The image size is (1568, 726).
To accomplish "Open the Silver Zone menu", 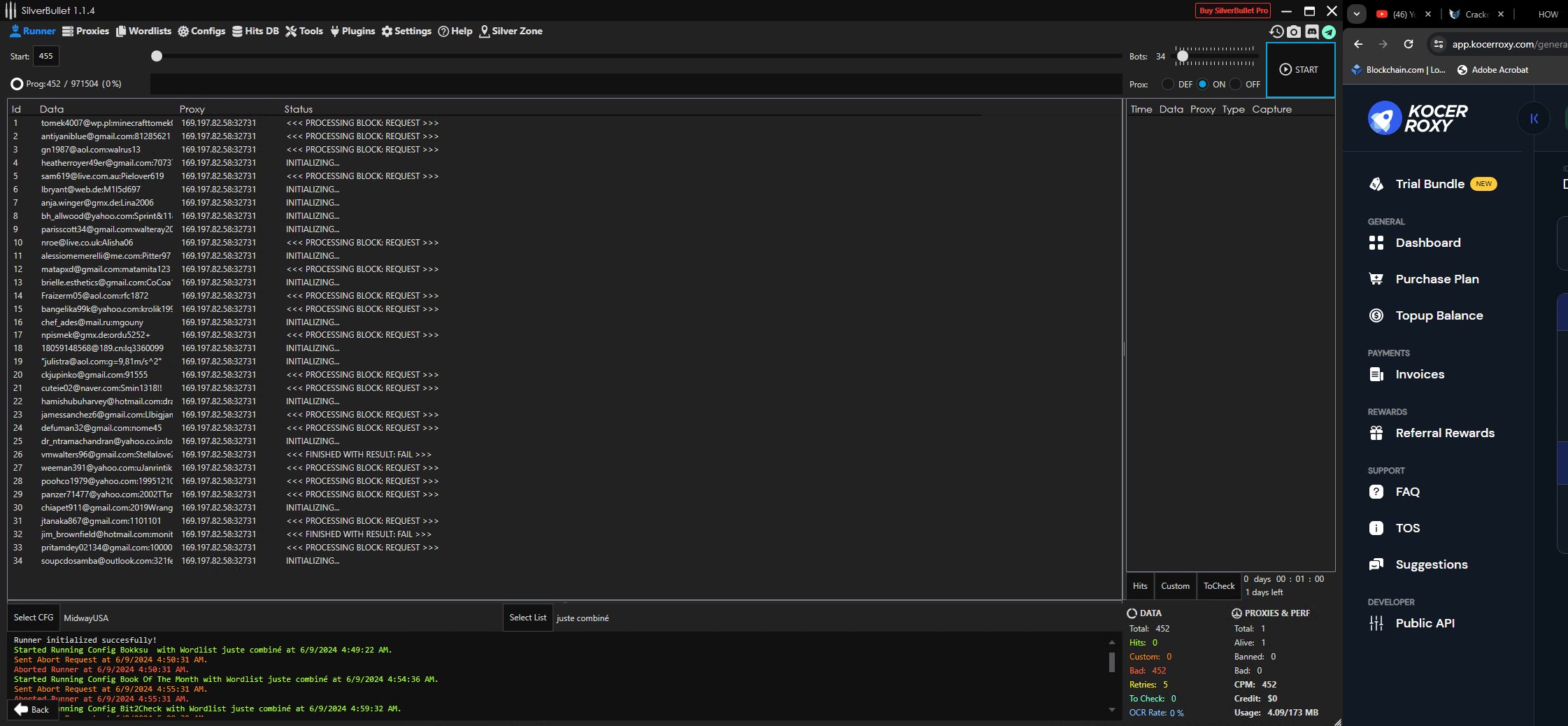I will 511,31.
